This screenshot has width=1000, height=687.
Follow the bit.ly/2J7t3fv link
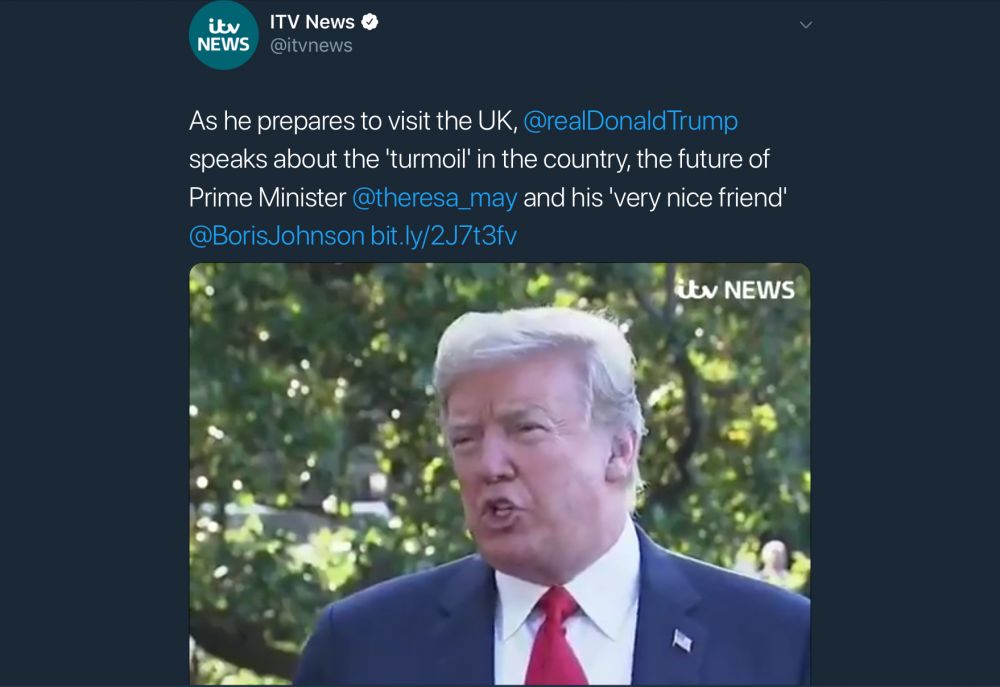pyautogui.click(x=444, y=235)
